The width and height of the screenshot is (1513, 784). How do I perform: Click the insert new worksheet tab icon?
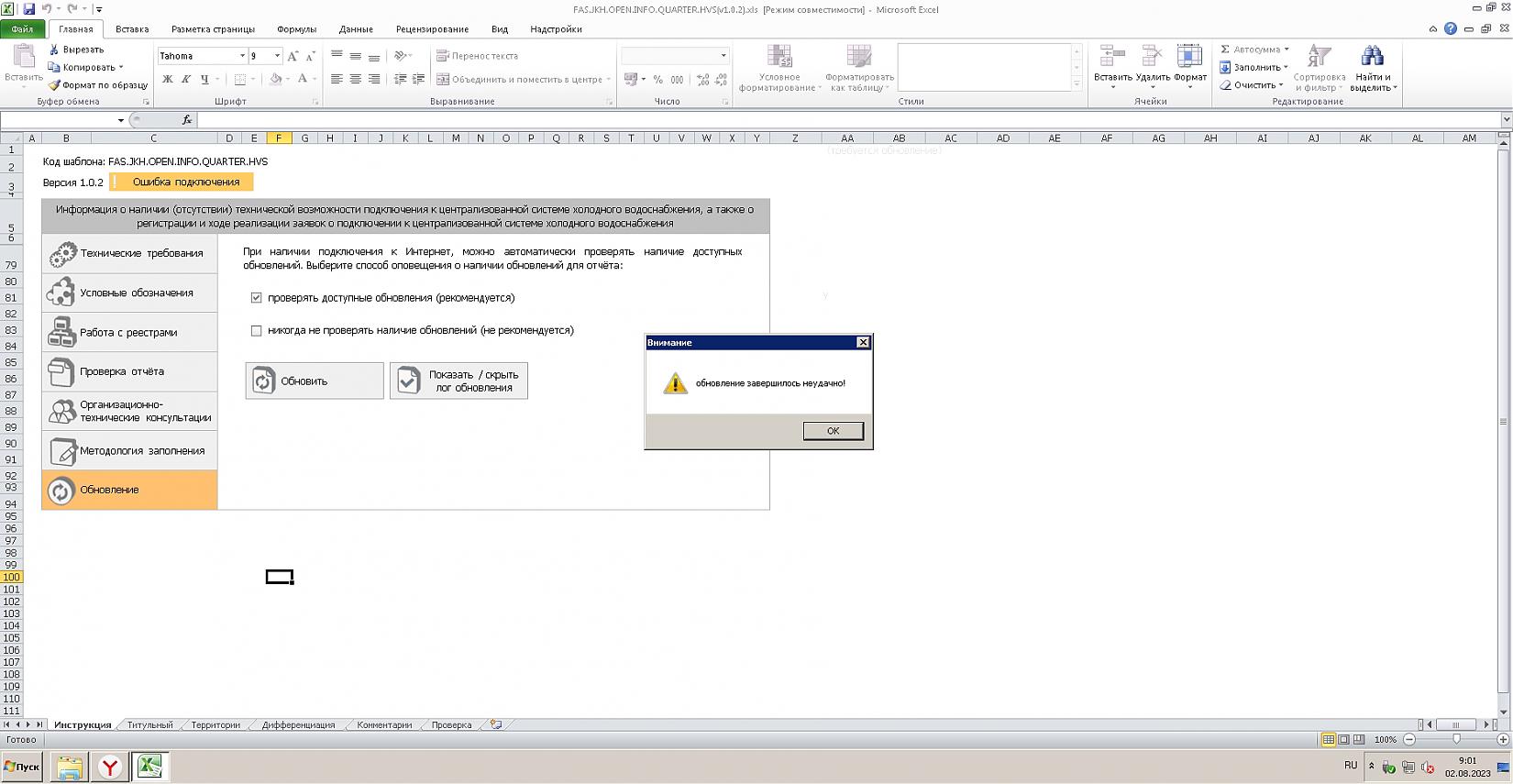(x=496, y=724)
